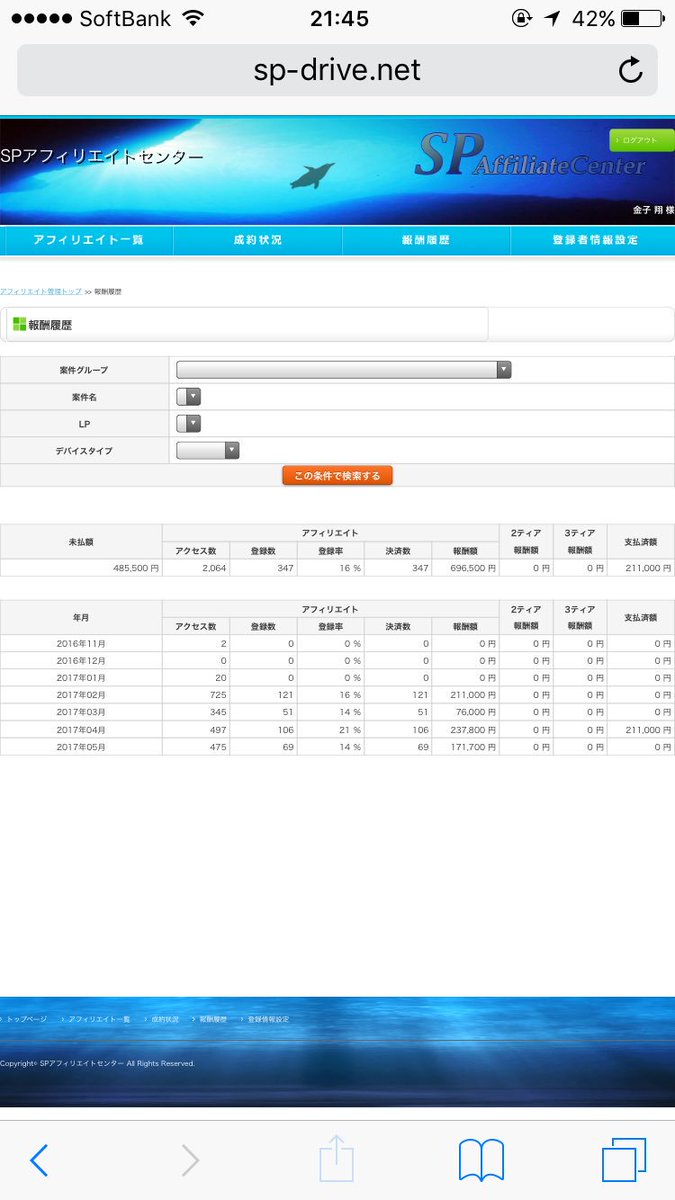Click the footer トップページ link

(x=25, y=1019)
